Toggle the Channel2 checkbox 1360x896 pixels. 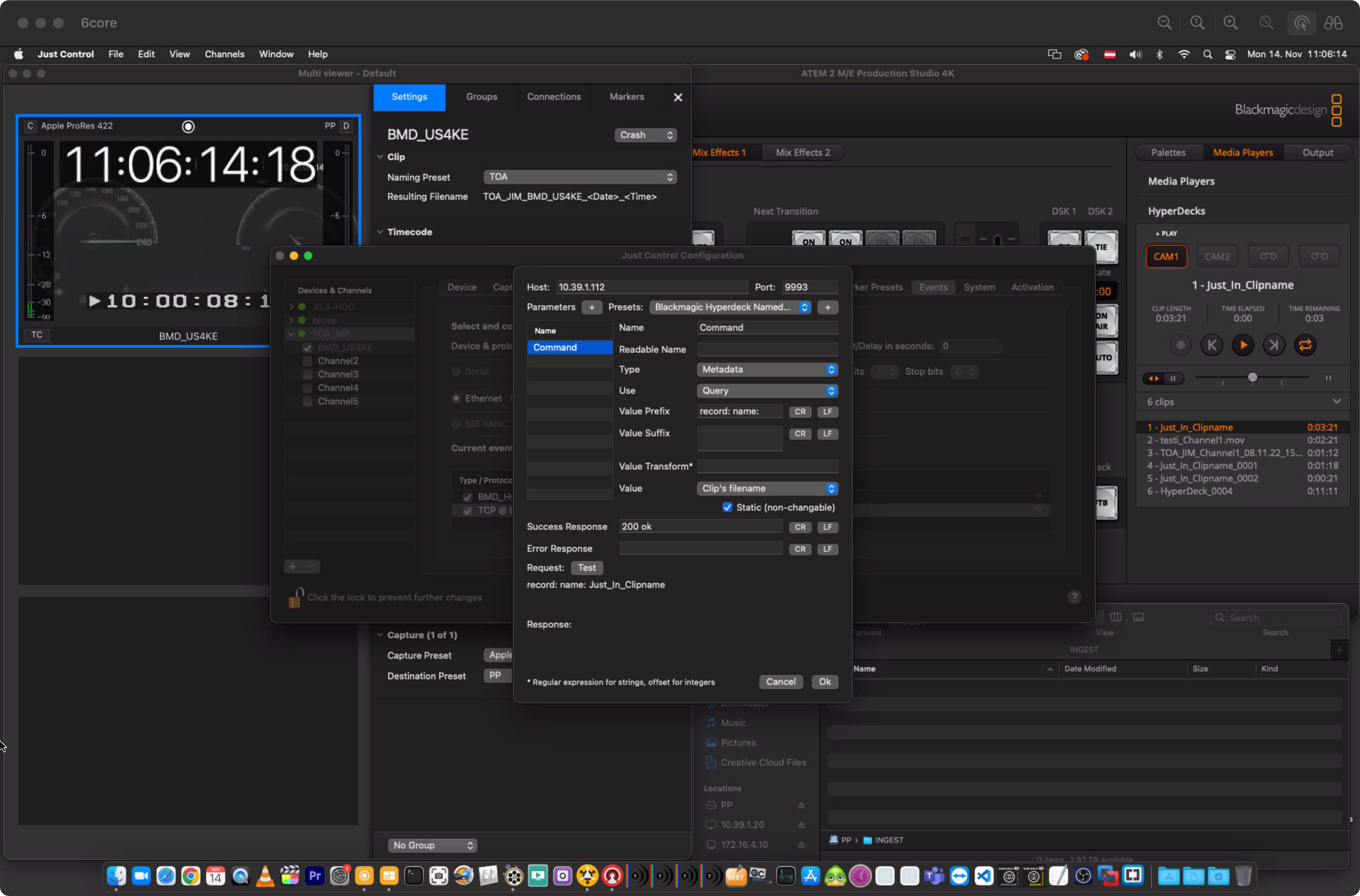tap(307, 361)
